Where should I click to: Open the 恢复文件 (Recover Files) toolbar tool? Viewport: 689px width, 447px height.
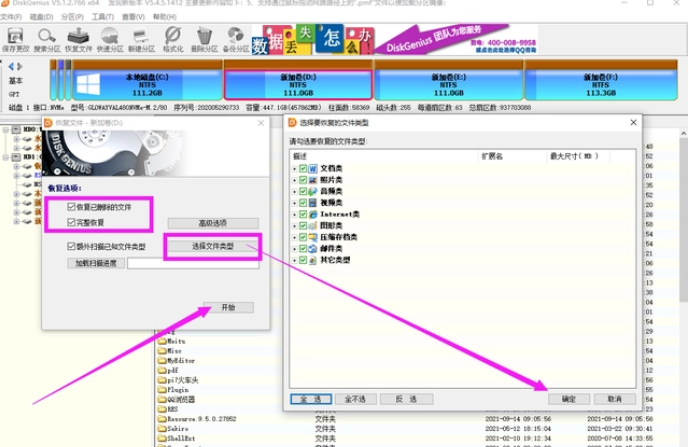click(78, 39)
